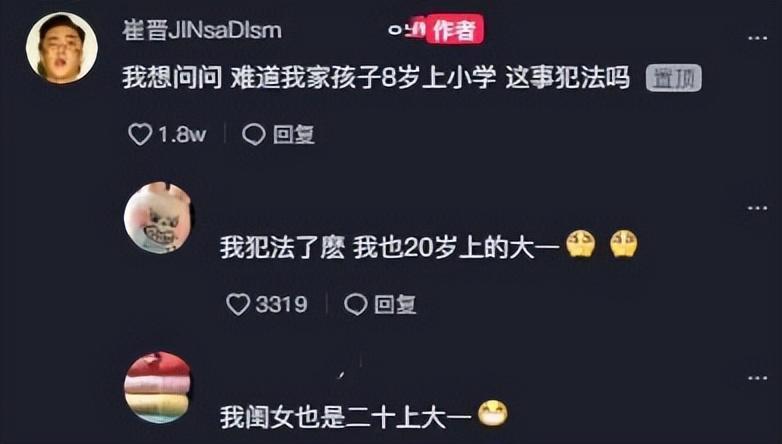
Task: Click the grinning emoji after 我闺女也是二十上大一
Action: click(493, 414)
